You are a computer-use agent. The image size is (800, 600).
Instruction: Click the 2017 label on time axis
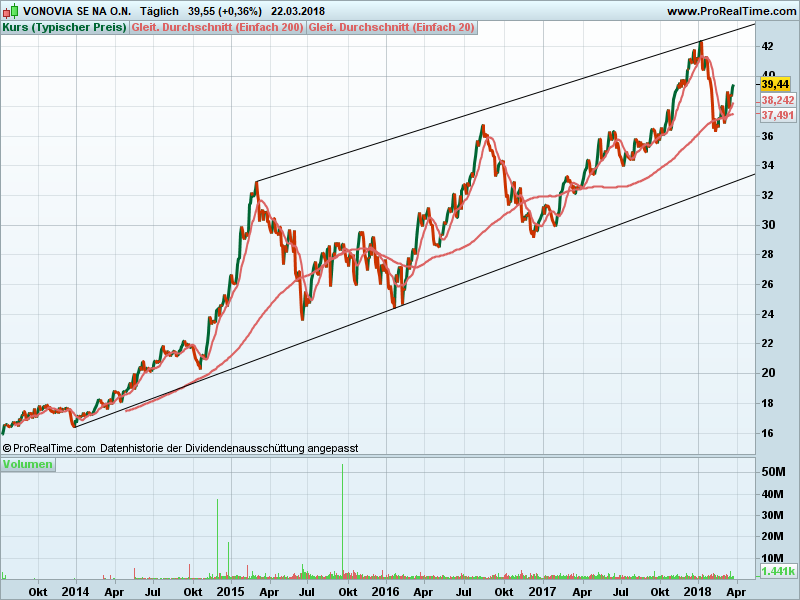point(542,591)
